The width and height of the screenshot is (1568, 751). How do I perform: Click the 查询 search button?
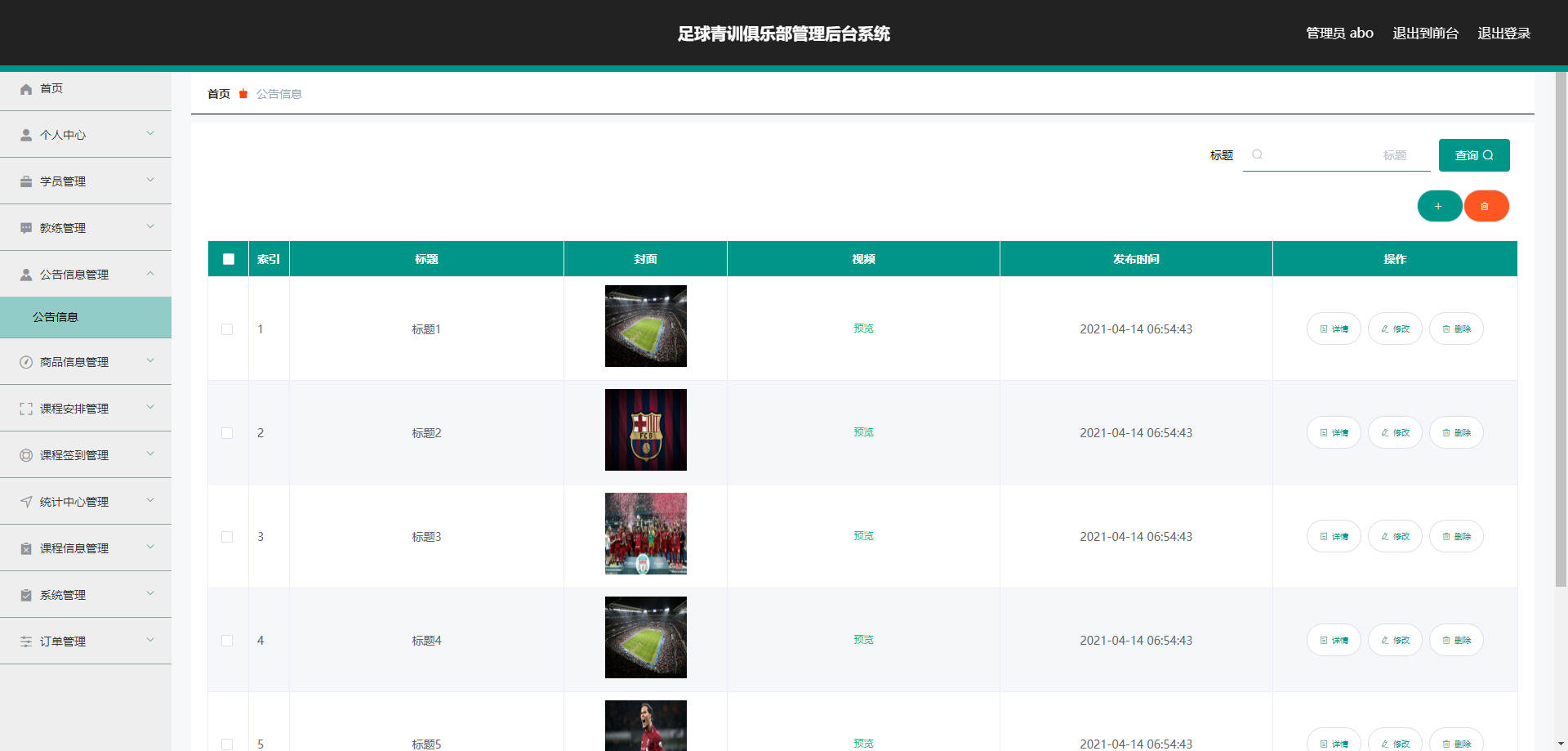tap(1474, 155)
